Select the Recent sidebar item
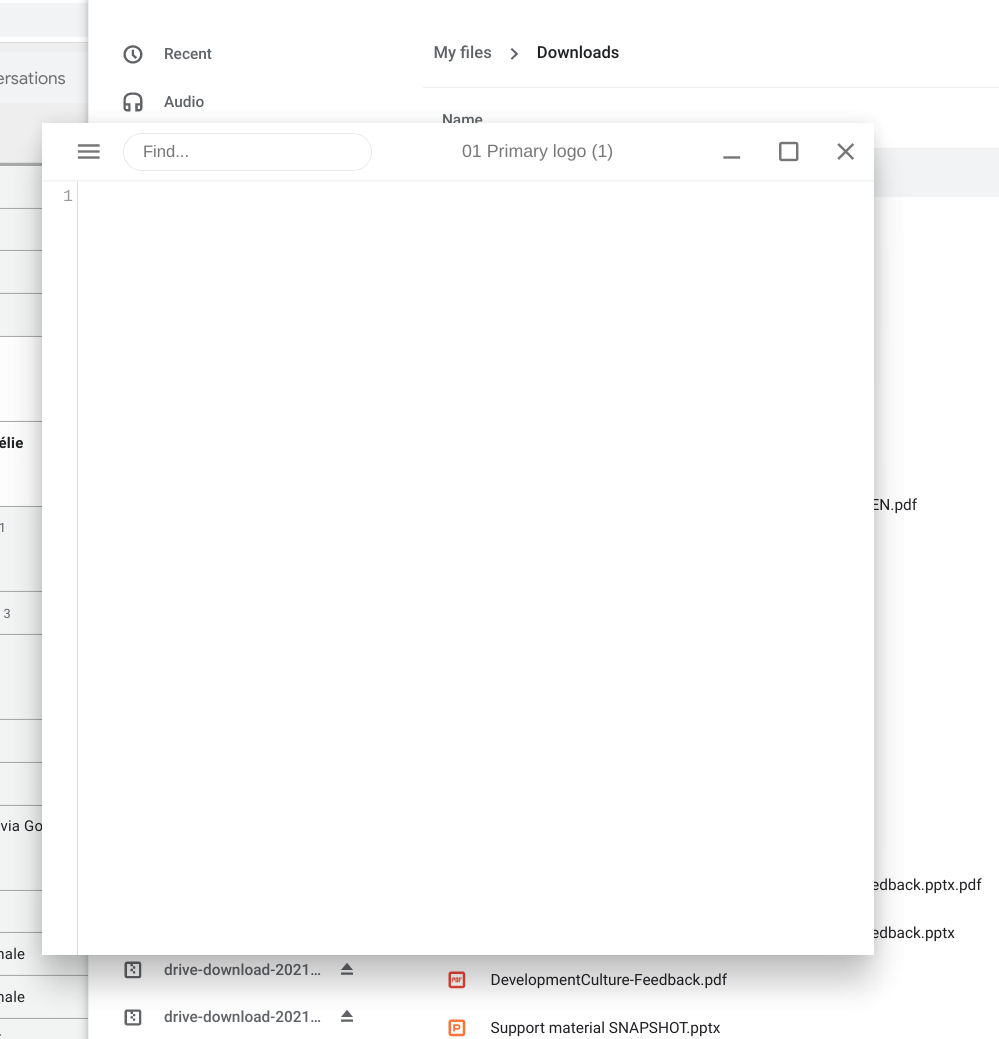This screenshot has height=1039, width=999. pos(188,54)
